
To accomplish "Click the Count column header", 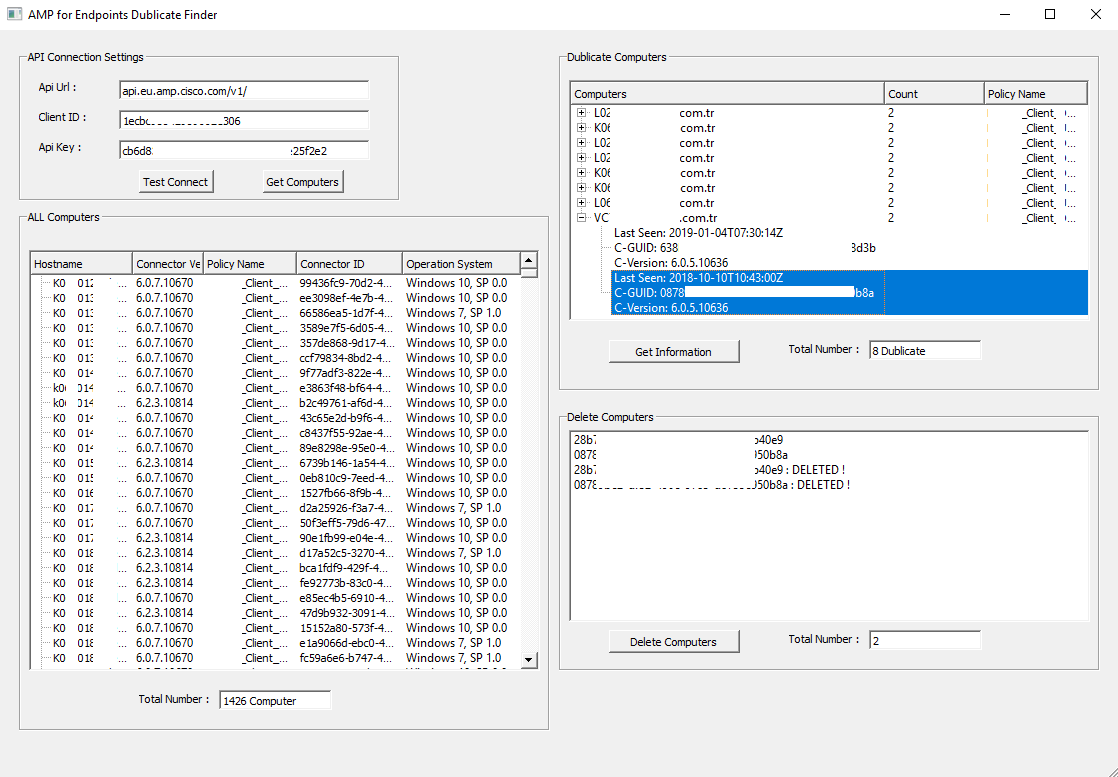I will coord(934,94).
